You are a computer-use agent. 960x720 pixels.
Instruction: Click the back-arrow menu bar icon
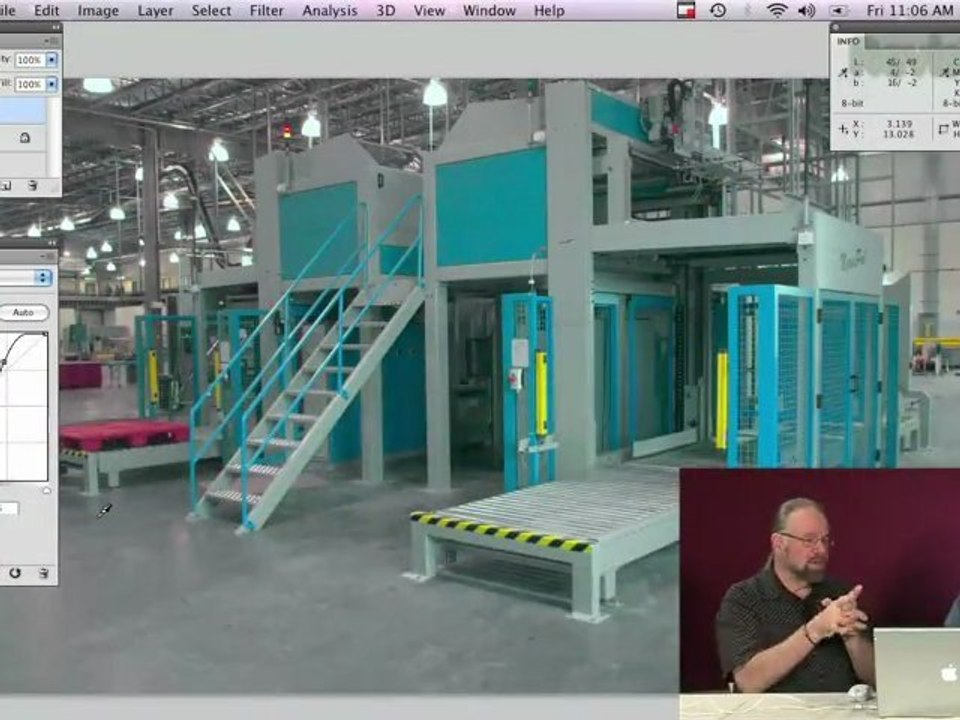(838, 10)
